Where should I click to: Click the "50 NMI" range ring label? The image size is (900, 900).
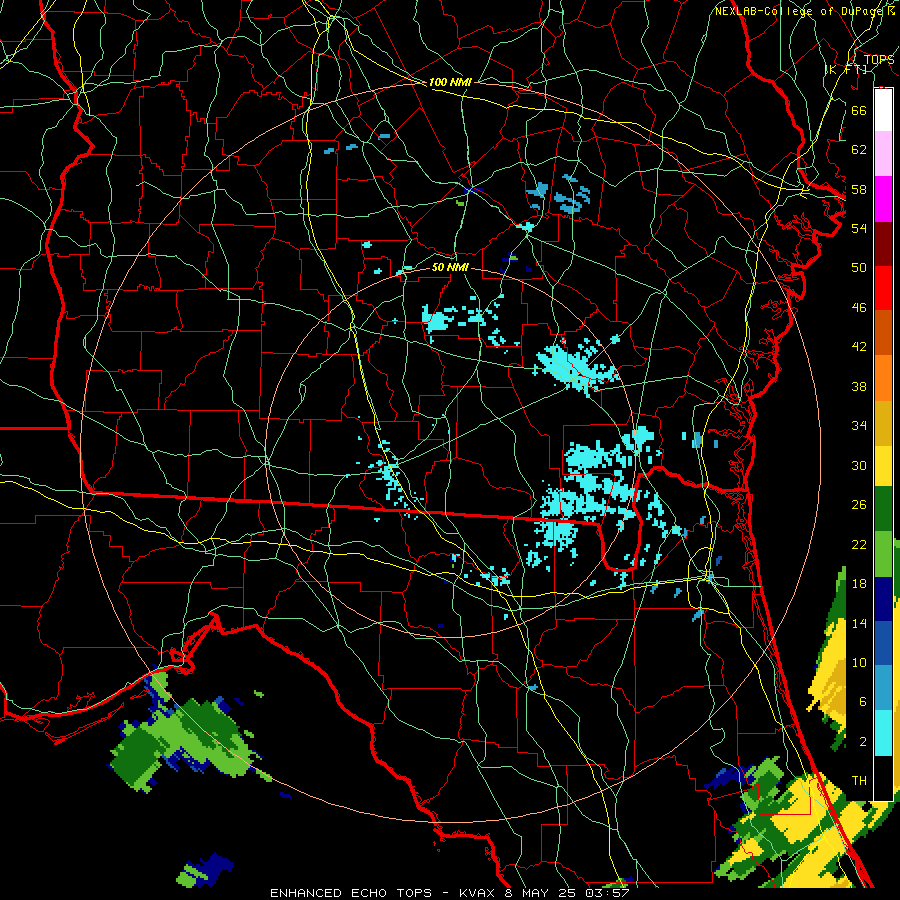[x=450, y=267]
